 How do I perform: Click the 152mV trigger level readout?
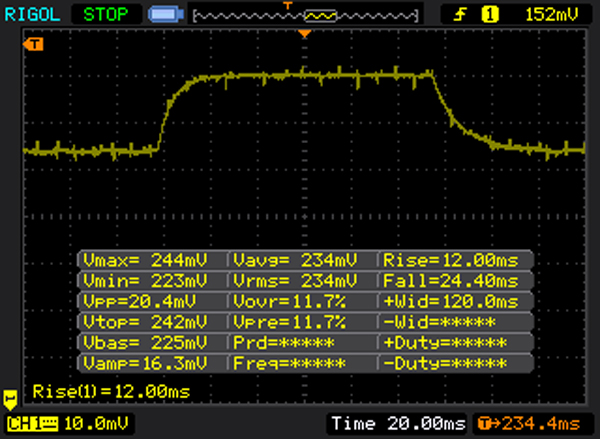point(551,15)
